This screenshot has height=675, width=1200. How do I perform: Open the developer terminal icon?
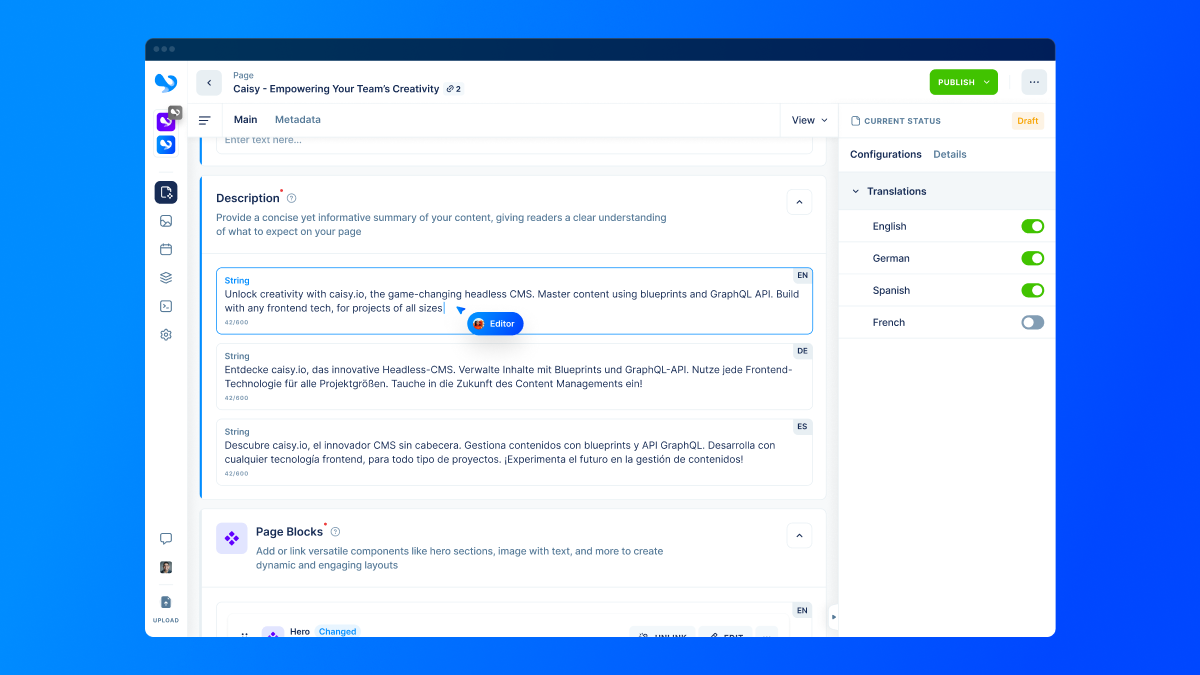(166, 306)
